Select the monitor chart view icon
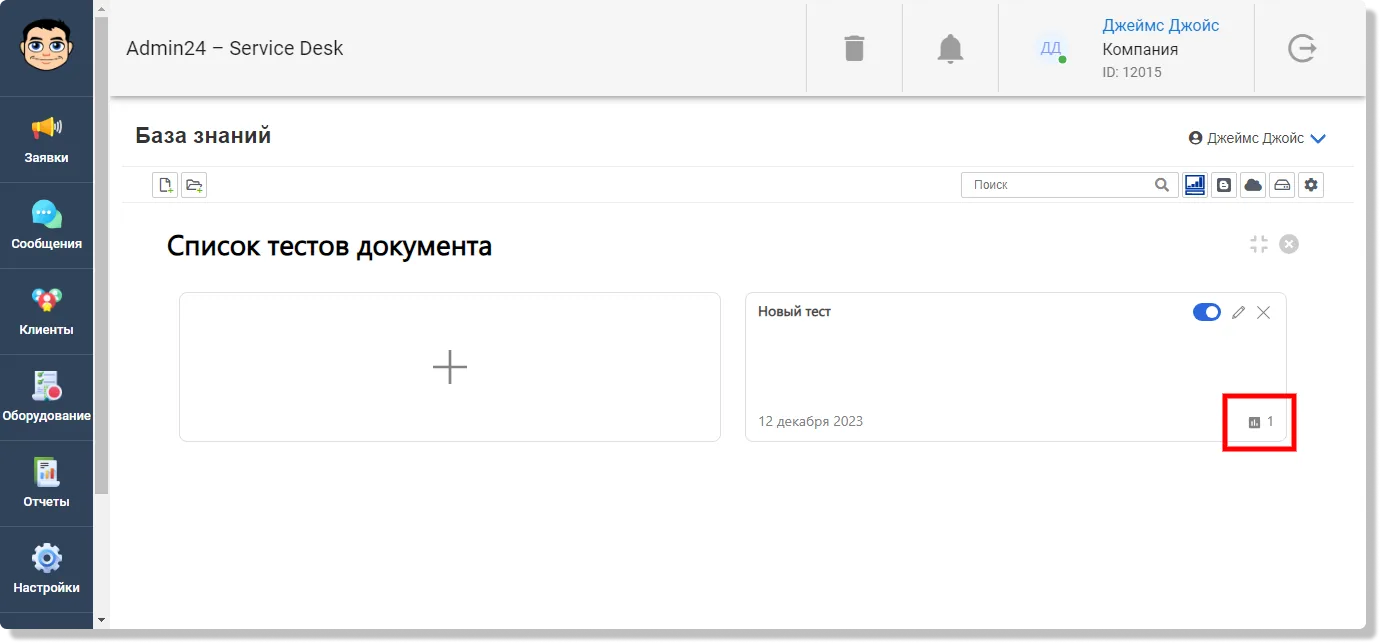Image resolution: width=1380 pixels, height=643 pixels. pos(1195,184)
